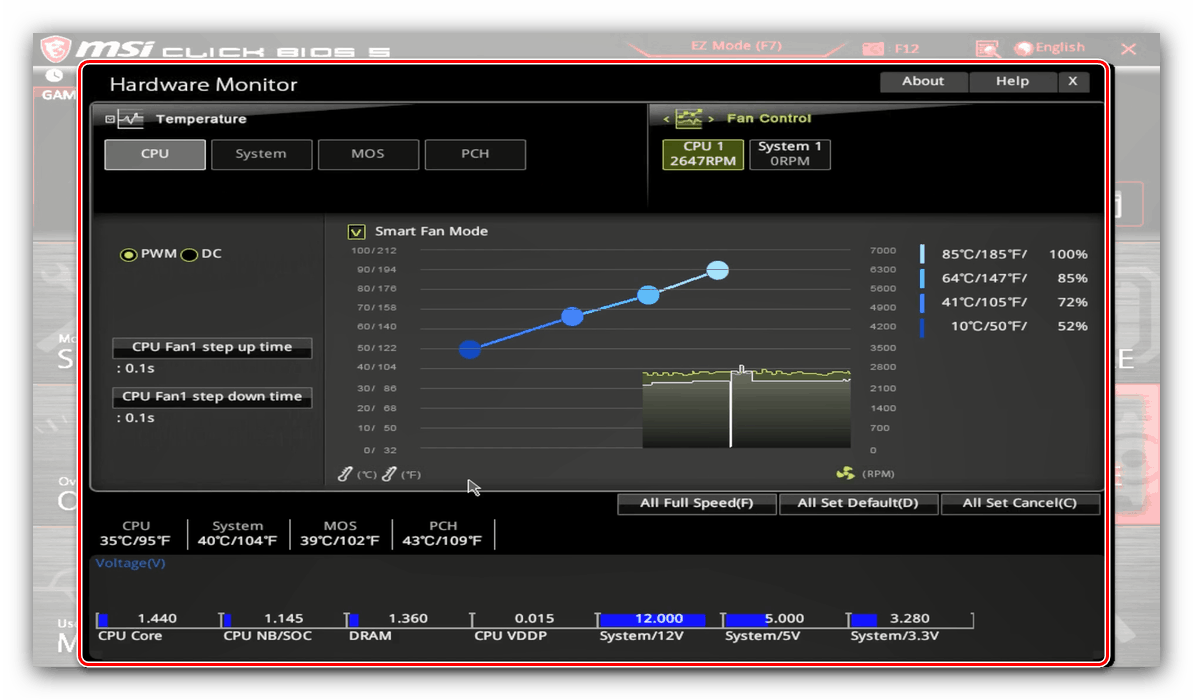This screenshot has width=1193, height=700.
Task: Select the System 1 fan tab
Action: pyautogui.click(x=790, y=154)
